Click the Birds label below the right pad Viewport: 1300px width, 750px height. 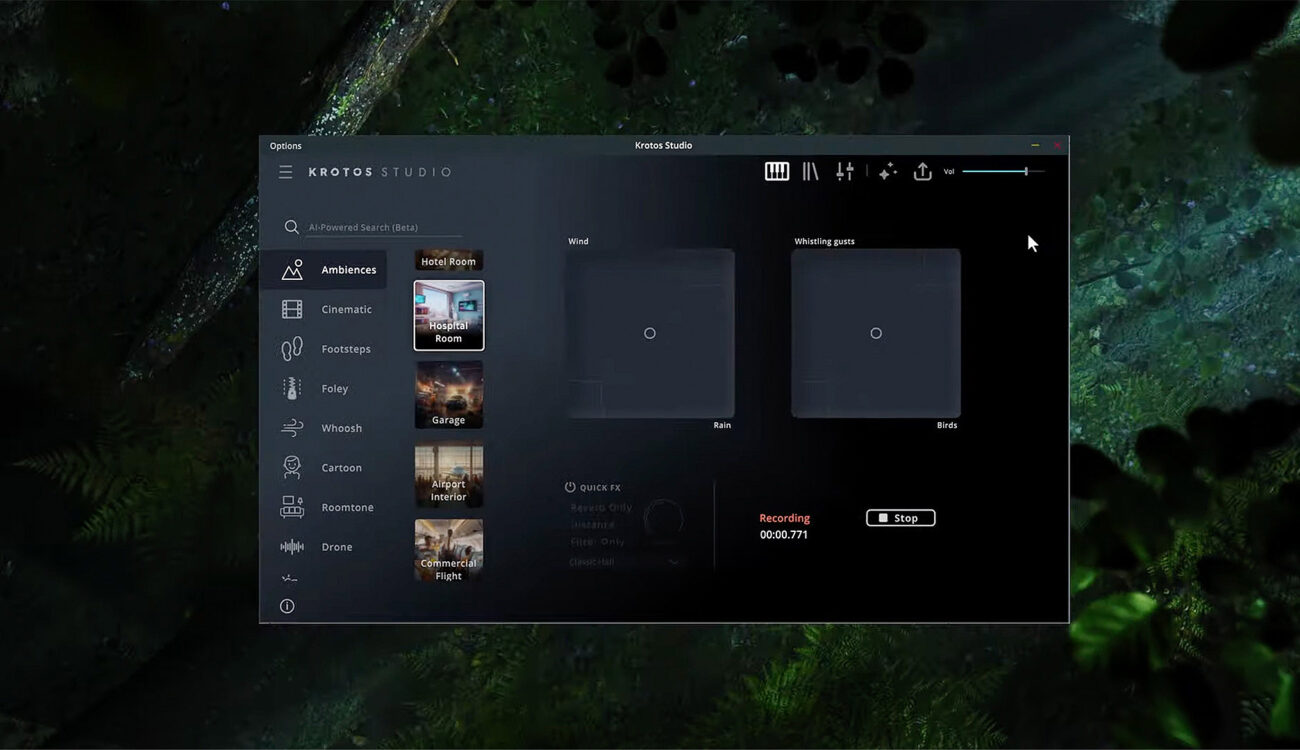point(947,425)
